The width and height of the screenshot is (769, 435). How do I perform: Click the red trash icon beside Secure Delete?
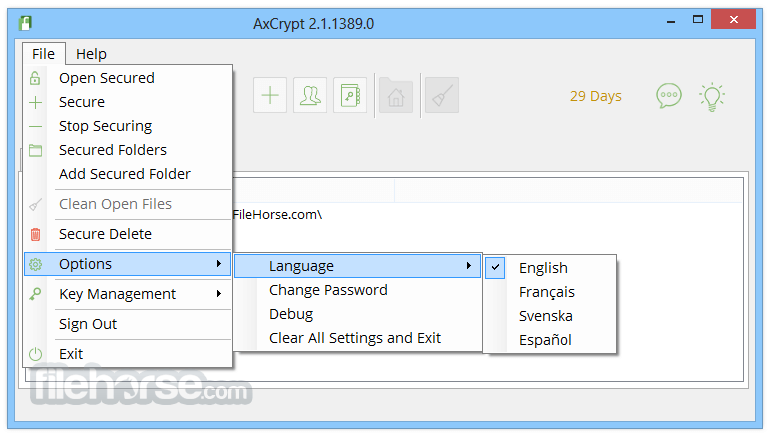pyautogui.click(x=35, y=234)
